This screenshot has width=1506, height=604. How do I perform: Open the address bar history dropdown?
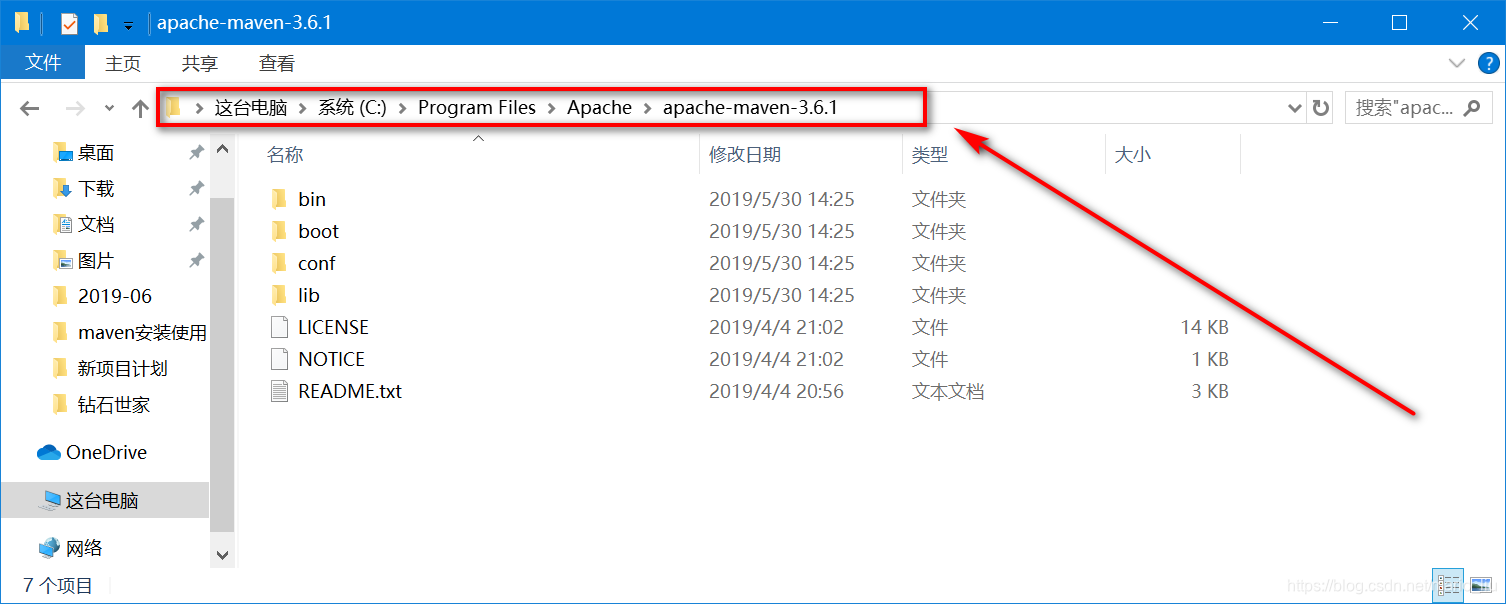point(1295,108)
